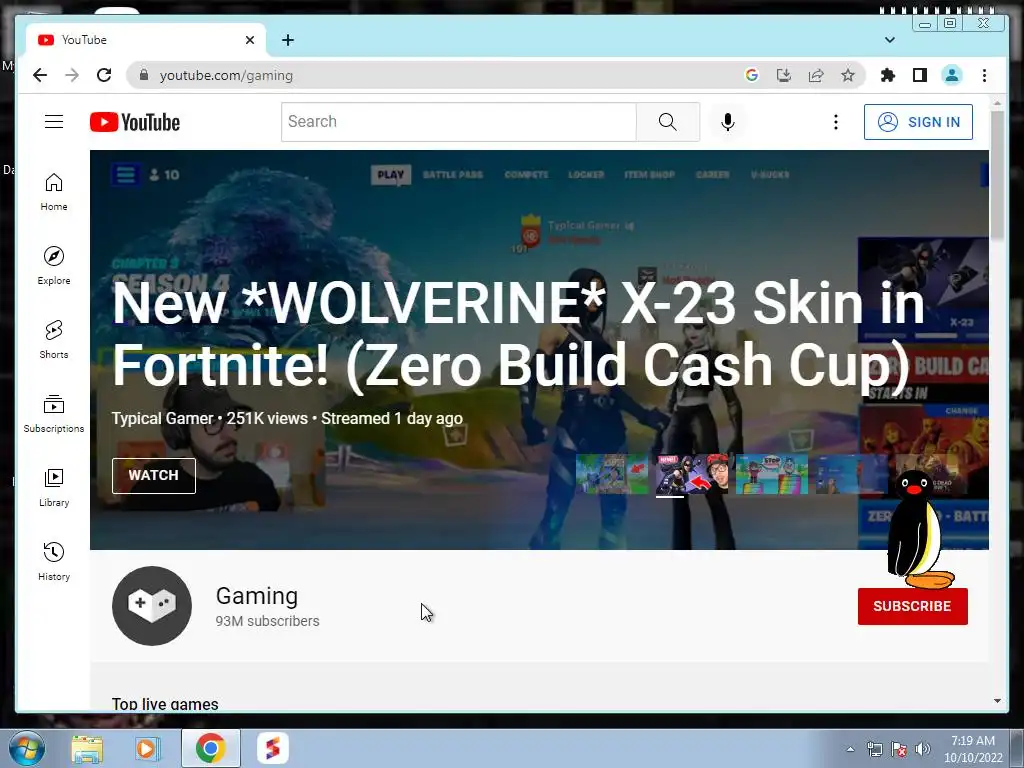
Task: Click the 93M subscribers text
Action: pos(267,621)
